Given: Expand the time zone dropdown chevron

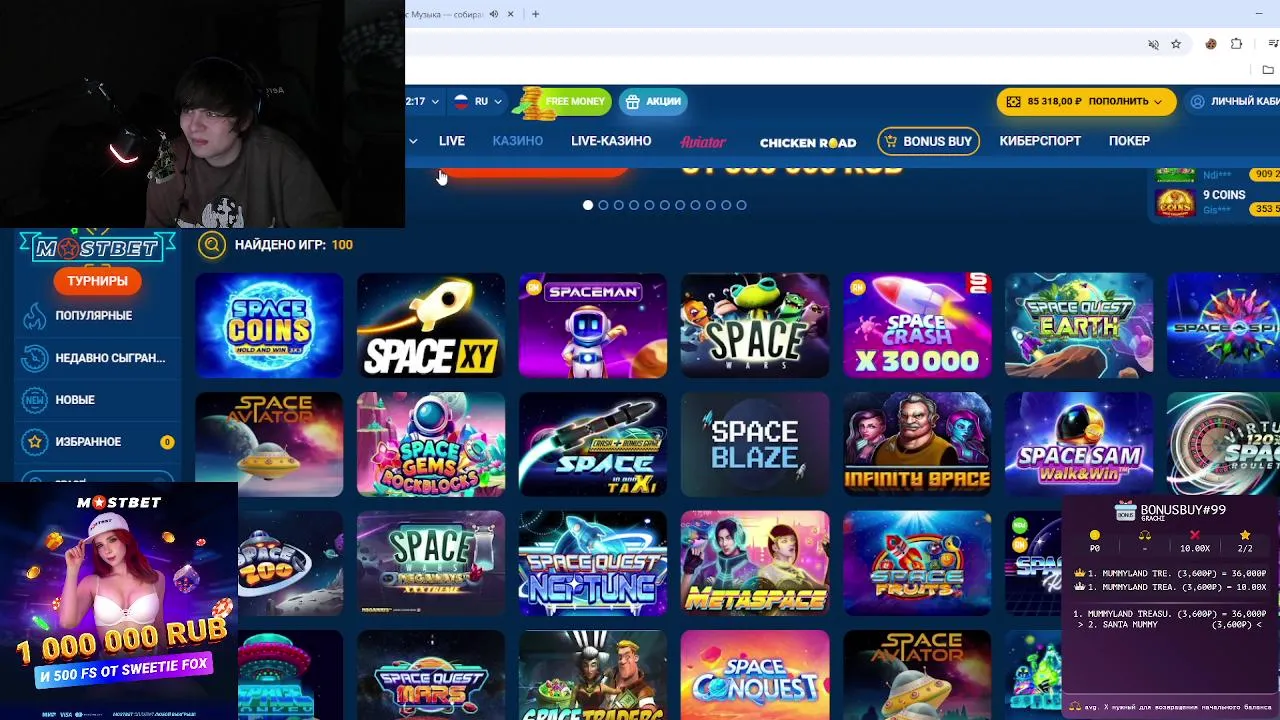Looking at the screenshot, I should pyautogui.click(x=435, y=102).
